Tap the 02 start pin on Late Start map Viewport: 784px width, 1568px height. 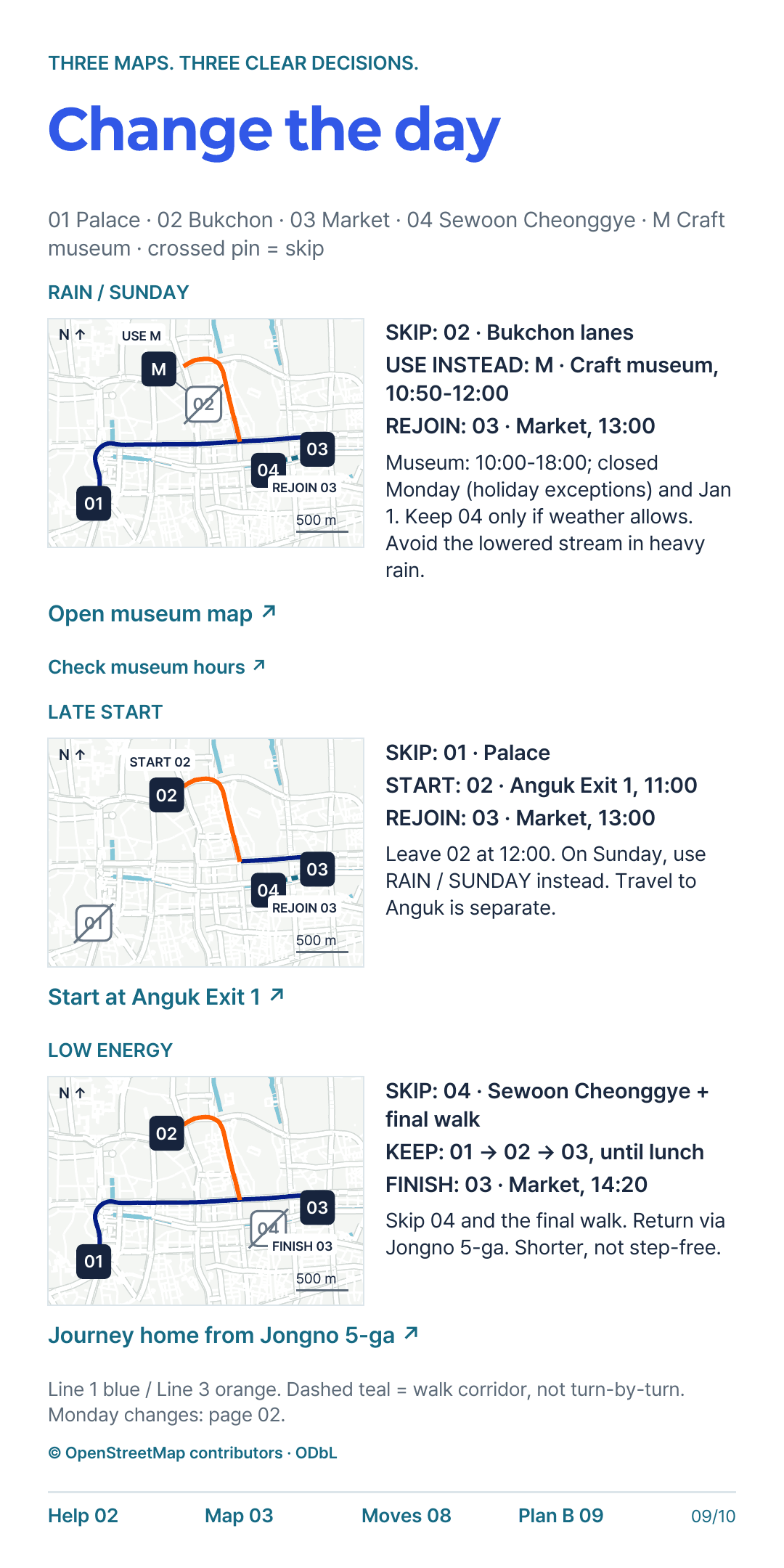click(x=166, y=795)
